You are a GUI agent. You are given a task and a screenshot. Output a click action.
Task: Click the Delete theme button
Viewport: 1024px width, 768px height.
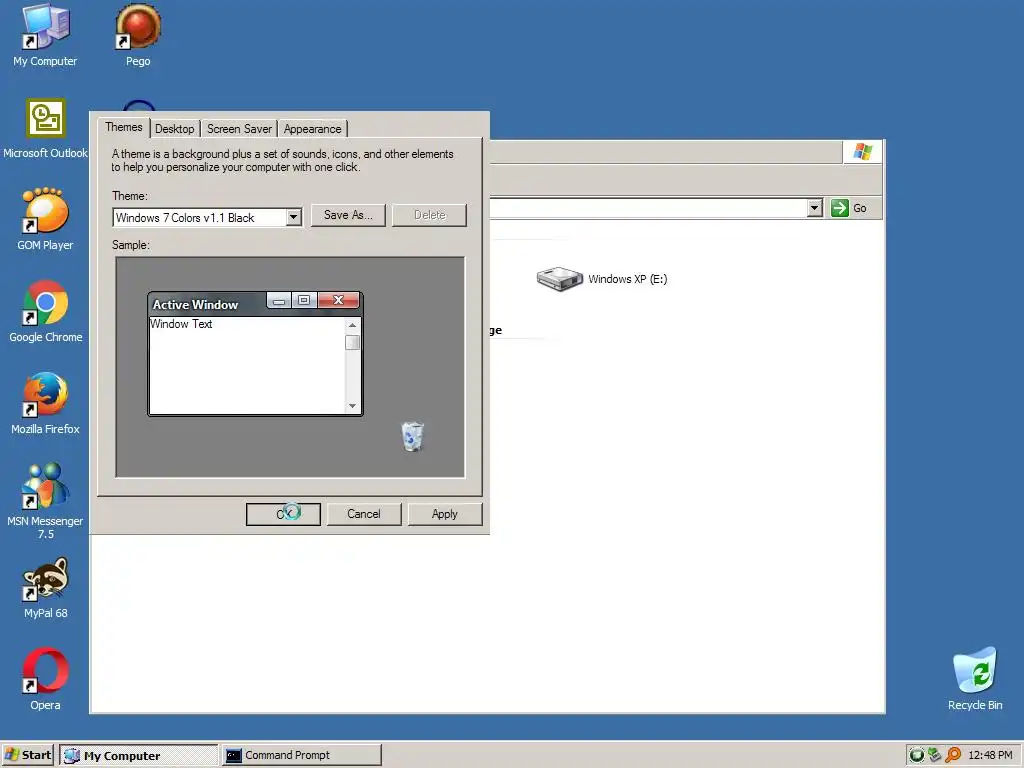(x=429, y=215)
